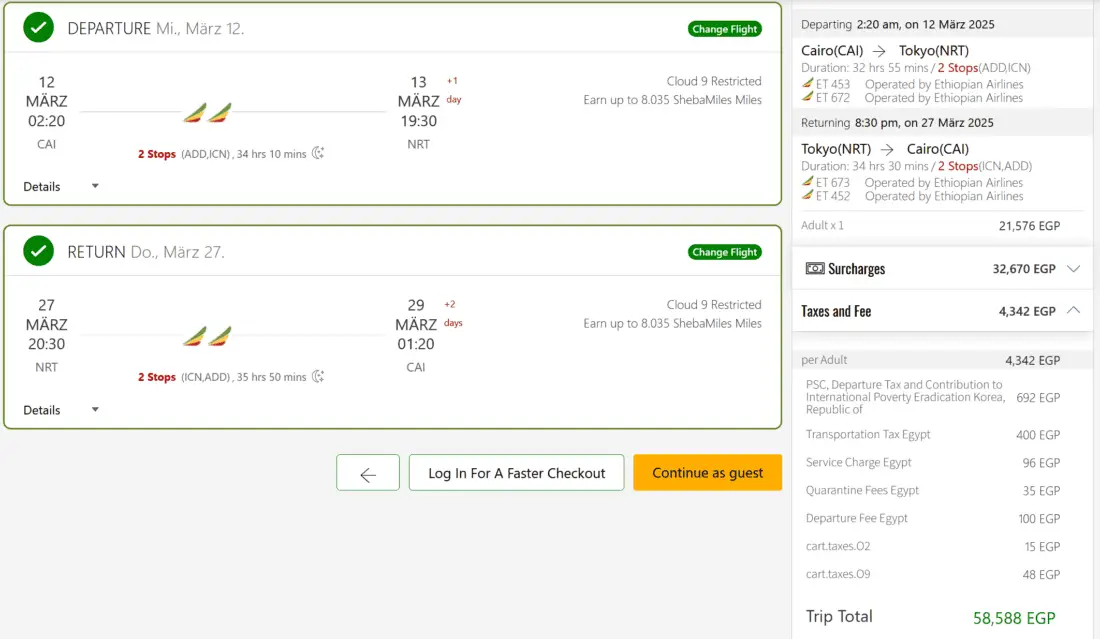Screen dimensions: 1100x639
Task: Click the green checkmark next to RETURN
Action: tap(39, 252)
